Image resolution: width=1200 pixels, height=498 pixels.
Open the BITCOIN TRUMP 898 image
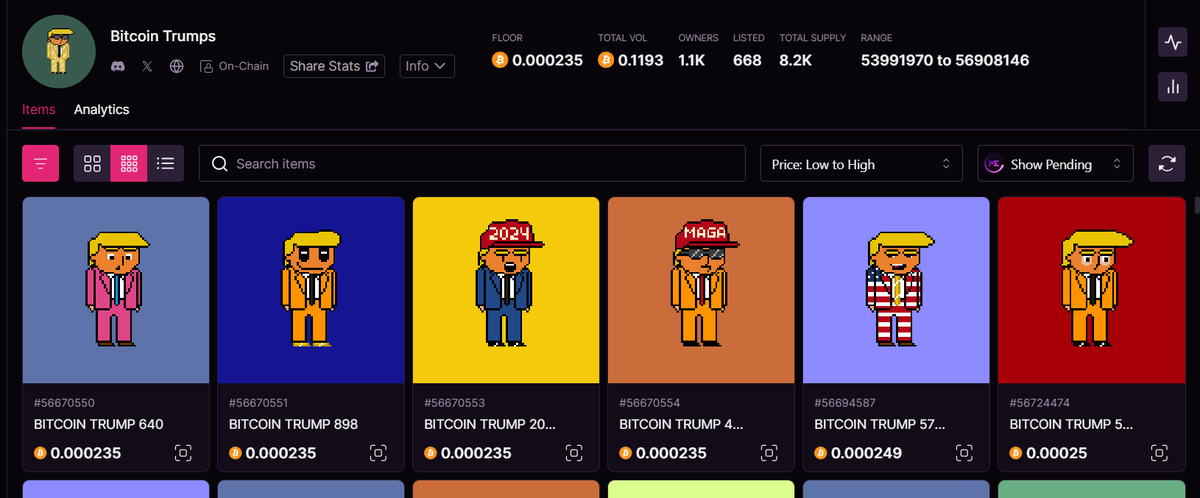(311, 290)
